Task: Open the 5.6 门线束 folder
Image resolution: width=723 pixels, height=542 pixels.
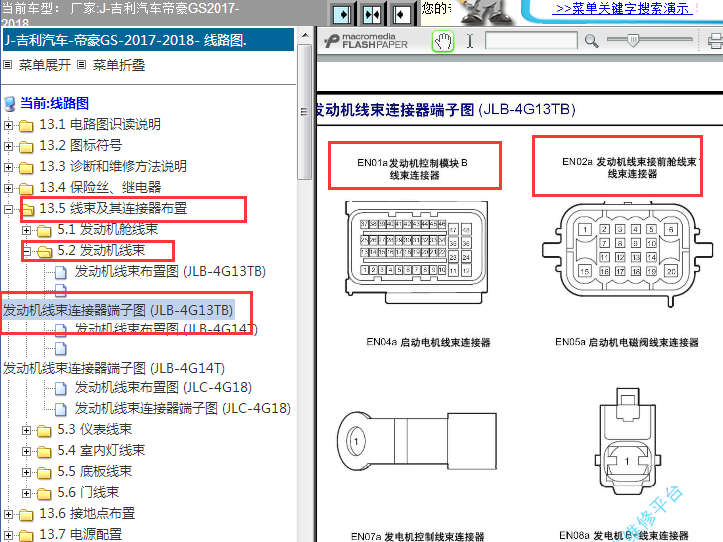Action: pyautogui.click(x=88, y=493)
